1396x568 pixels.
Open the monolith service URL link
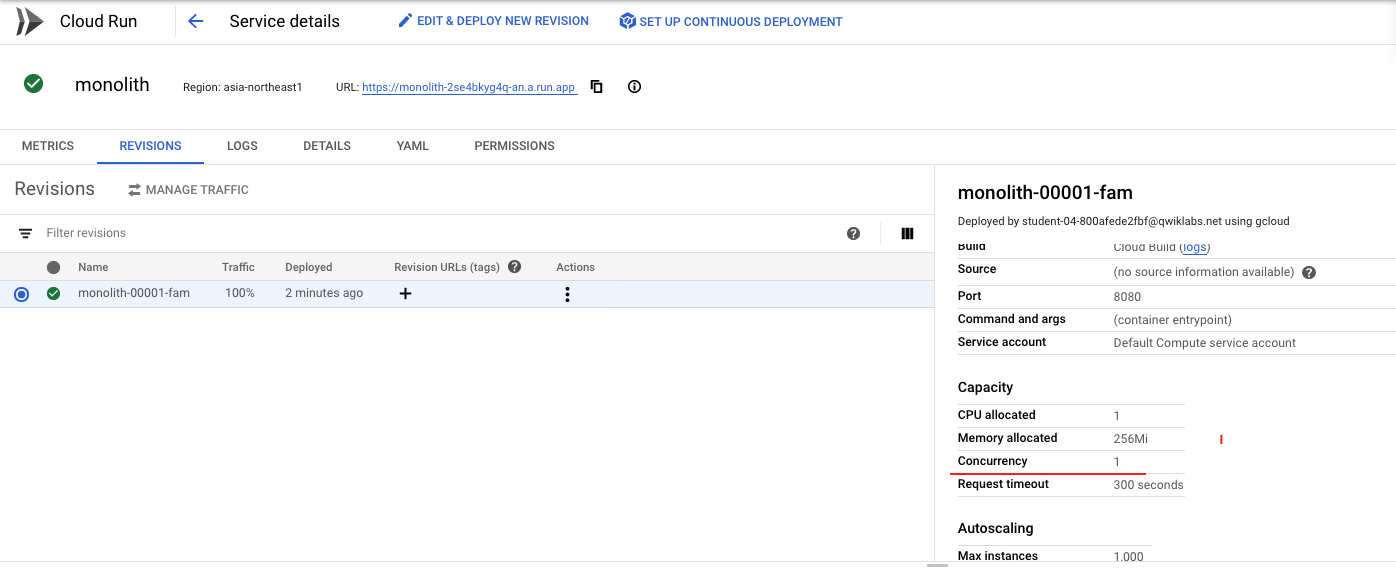(x=469, y=87)
